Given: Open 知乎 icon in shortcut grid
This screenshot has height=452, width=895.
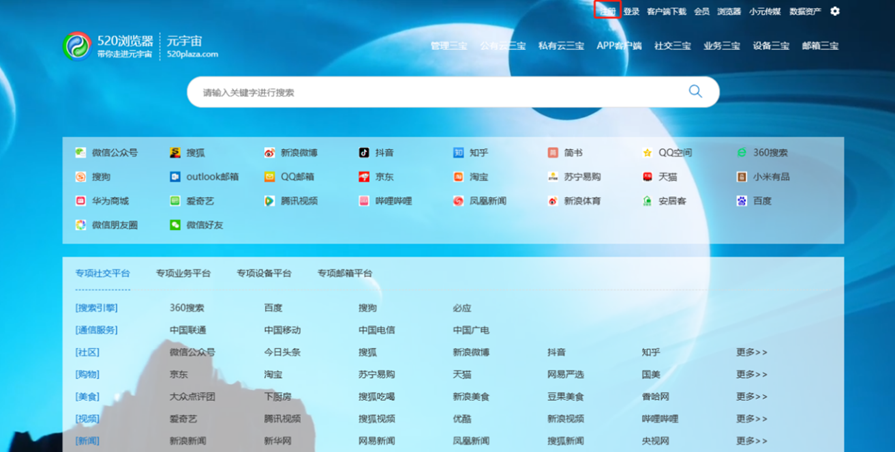Looking at the screenshot, I should (x=458, y=152).
